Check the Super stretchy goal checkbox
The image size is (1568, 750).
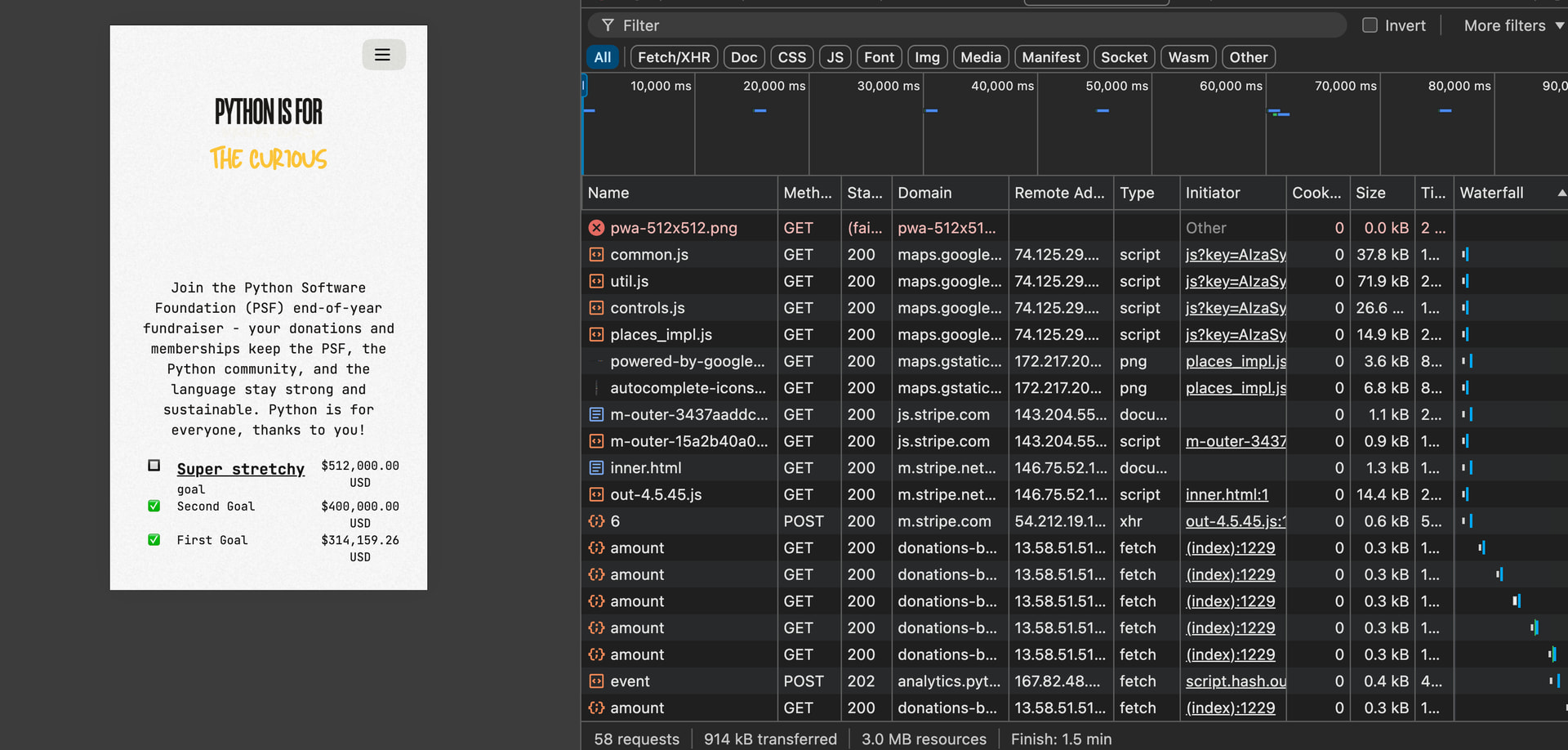click(154, 466)
